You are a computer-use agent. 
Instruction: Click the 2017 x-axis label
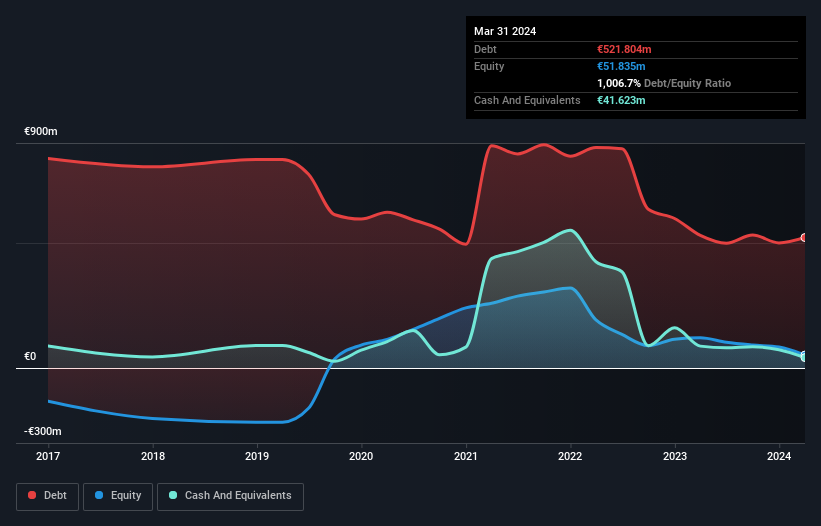click(48, 456)
